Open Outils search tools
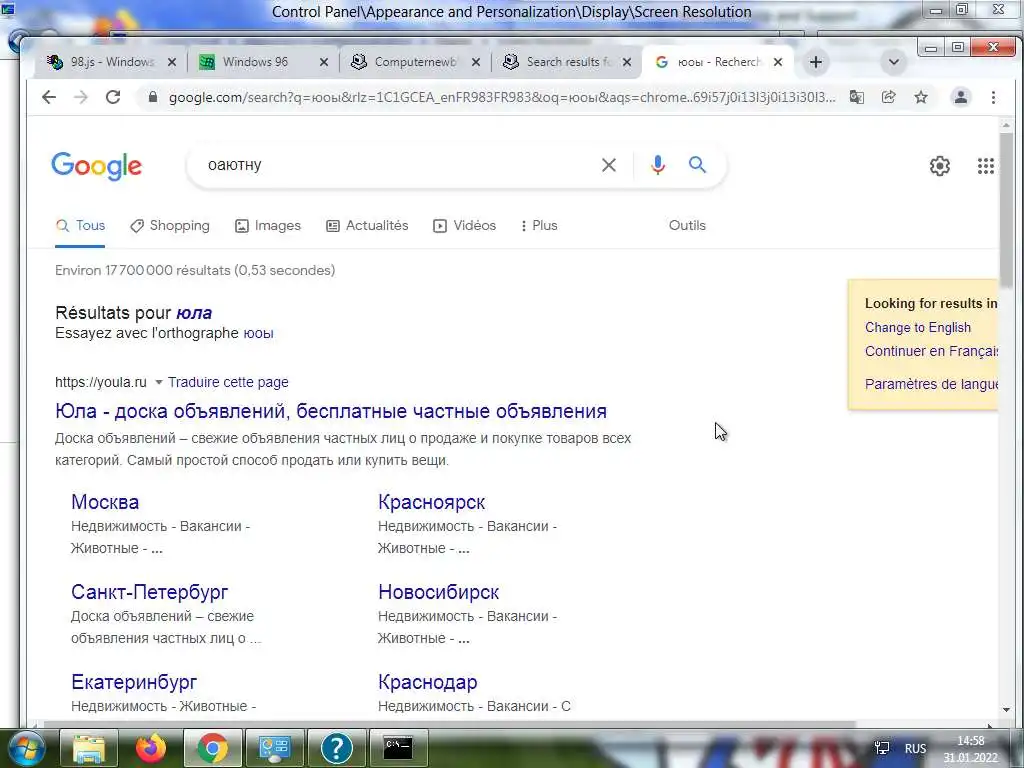Screen dimensions: 1024x768 pos(687,225)
